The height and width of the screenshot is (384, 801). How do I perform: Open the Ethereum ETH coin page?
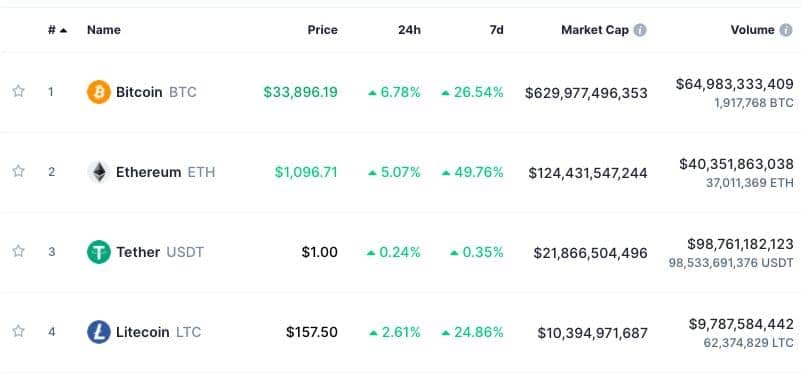point(166,172)
